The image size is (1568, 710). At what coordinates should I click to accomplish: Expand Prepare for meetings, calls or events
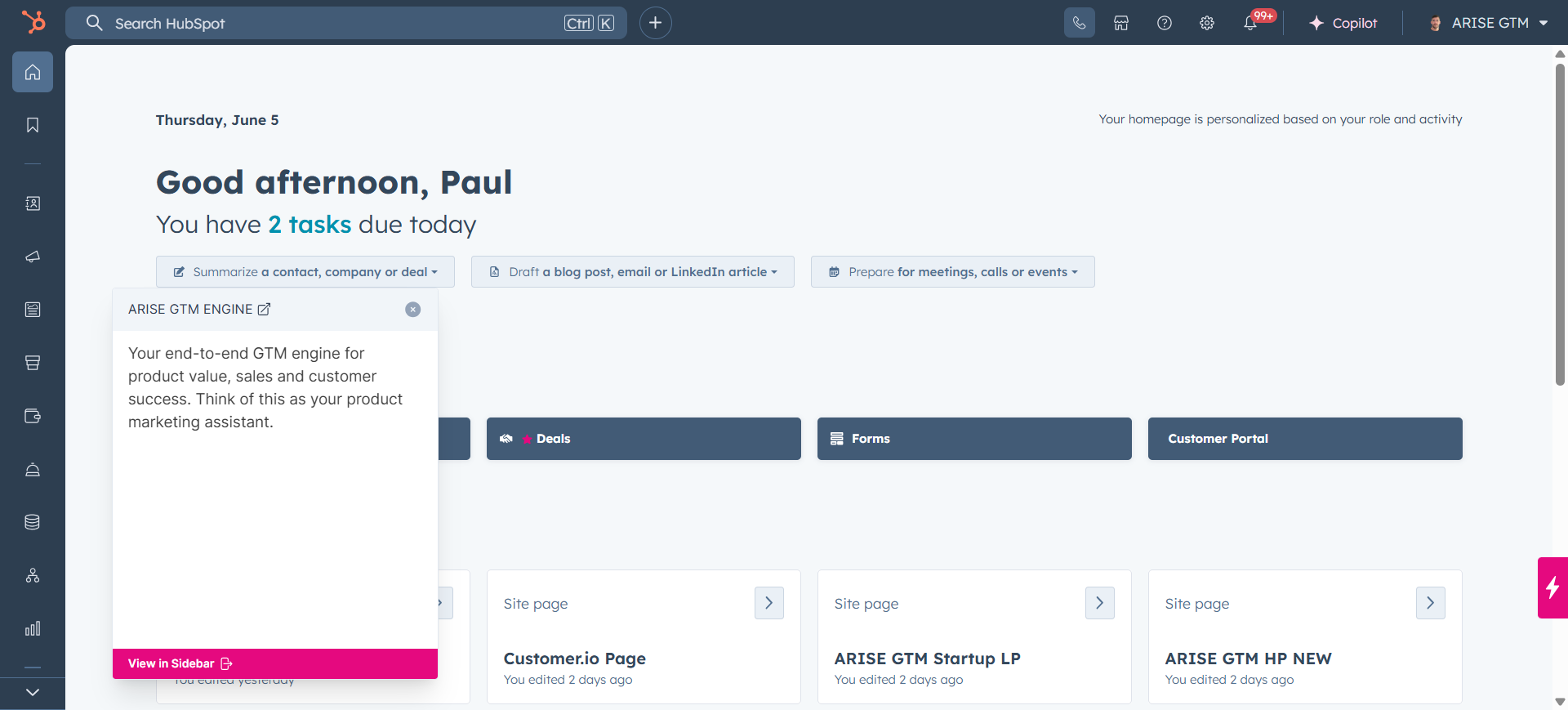pyautogui.click(x=953, y=272)
